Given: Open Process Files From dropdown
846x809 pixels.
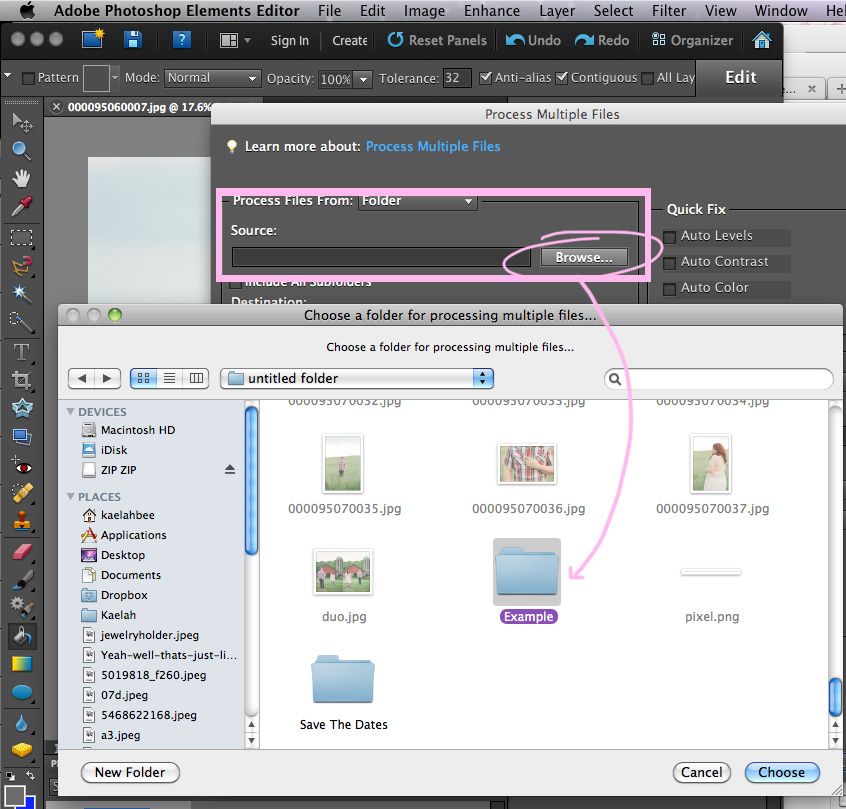Looking at the screenshot, I should pyautogui.click(x=417, y=201).
